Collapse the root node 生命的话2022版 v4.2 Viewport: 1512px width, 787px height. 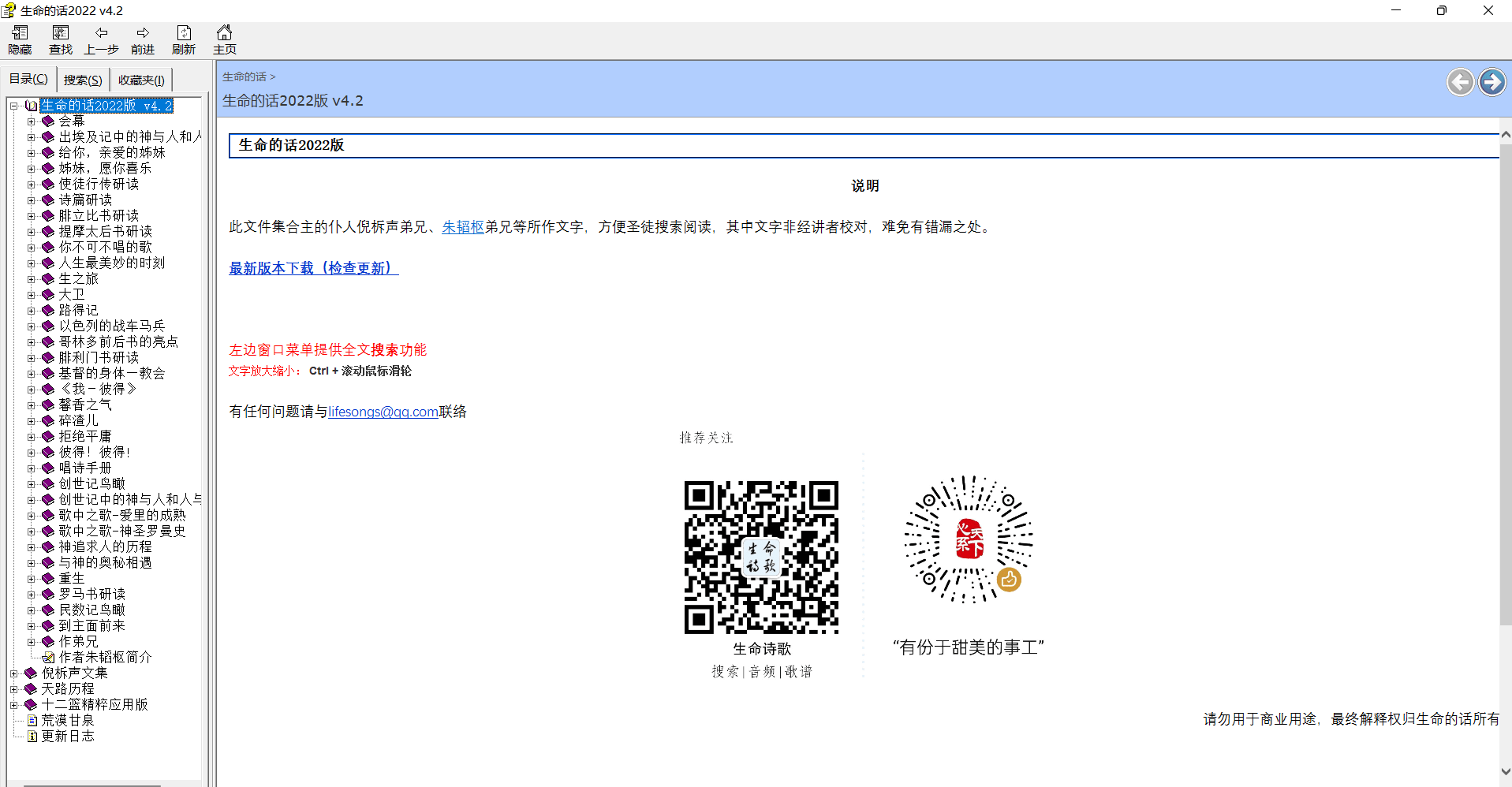pyautogui.click(x=13, y=106)
